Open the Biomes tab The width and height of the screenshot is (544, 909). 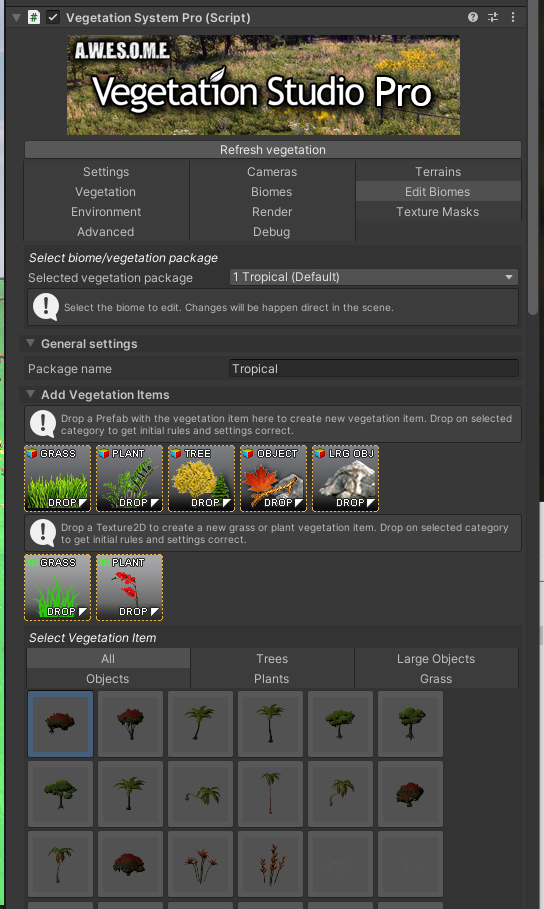tap(271, 192)
